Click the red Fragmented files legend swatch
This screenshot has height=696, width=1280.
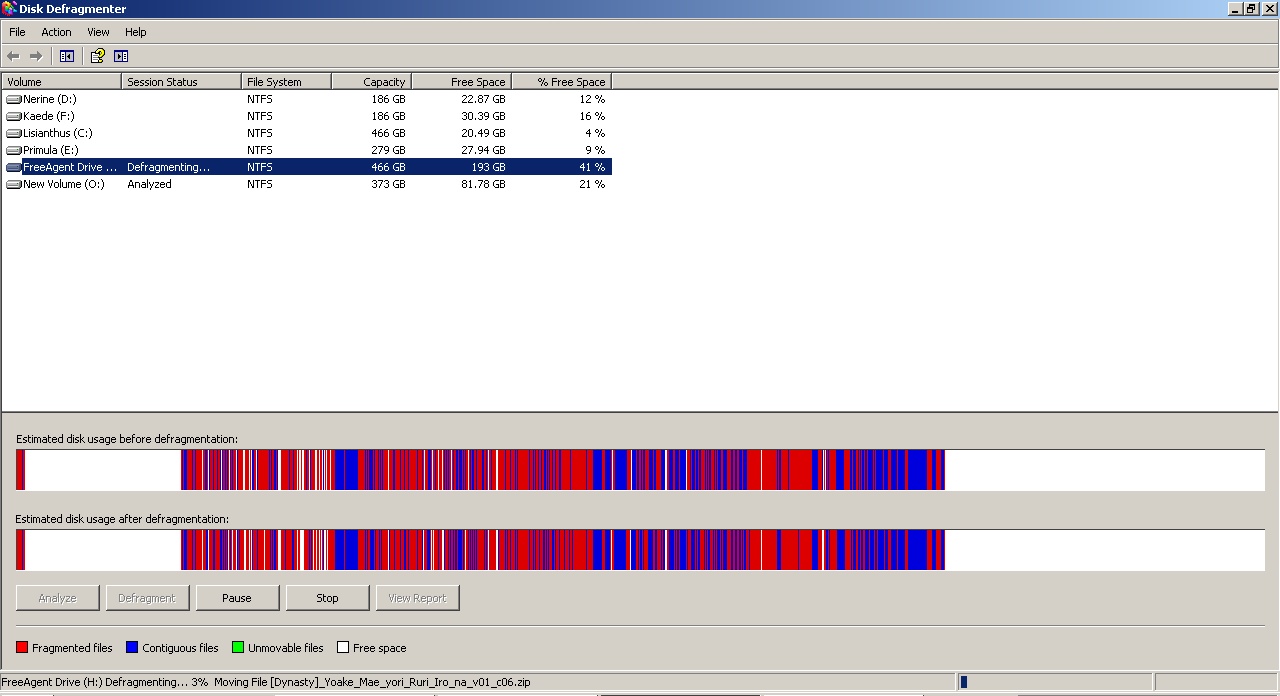click(x=22, y=648)
